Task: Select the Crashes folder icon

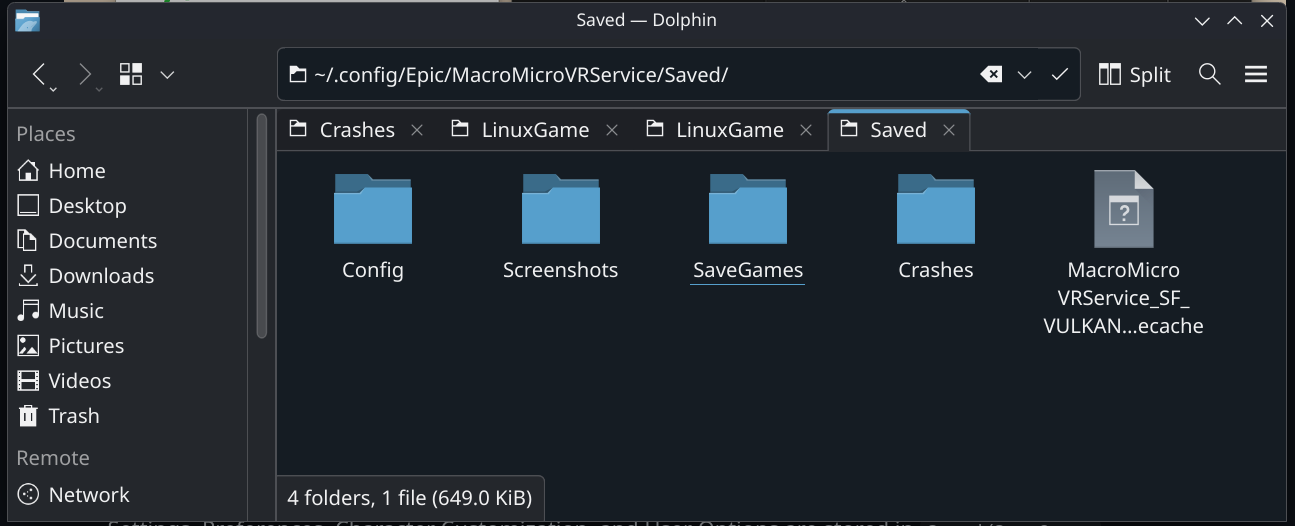Action: click(x=936, y=208)
